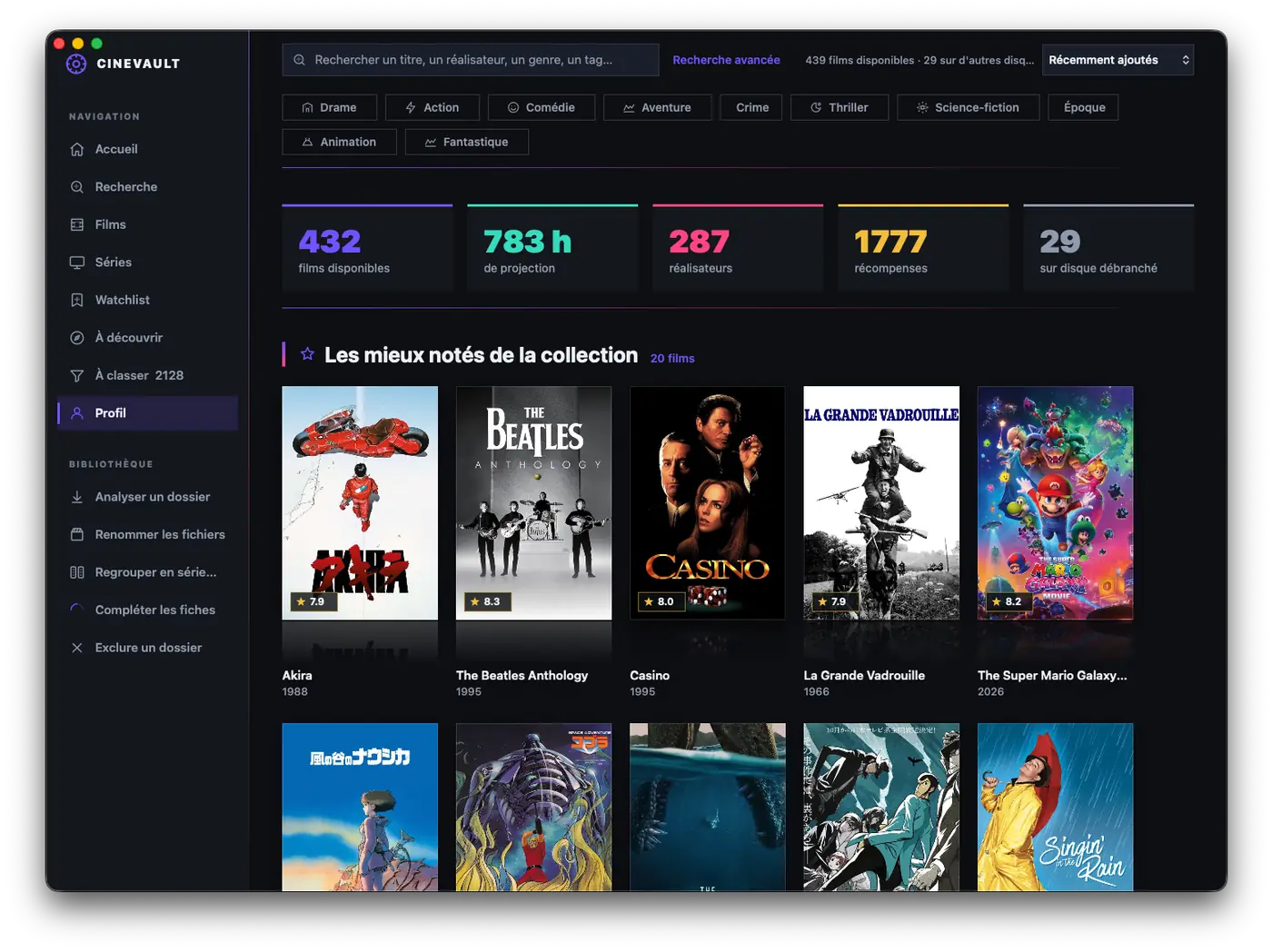
Task: Open the Akira movie poster
Action: coord(360,503)
